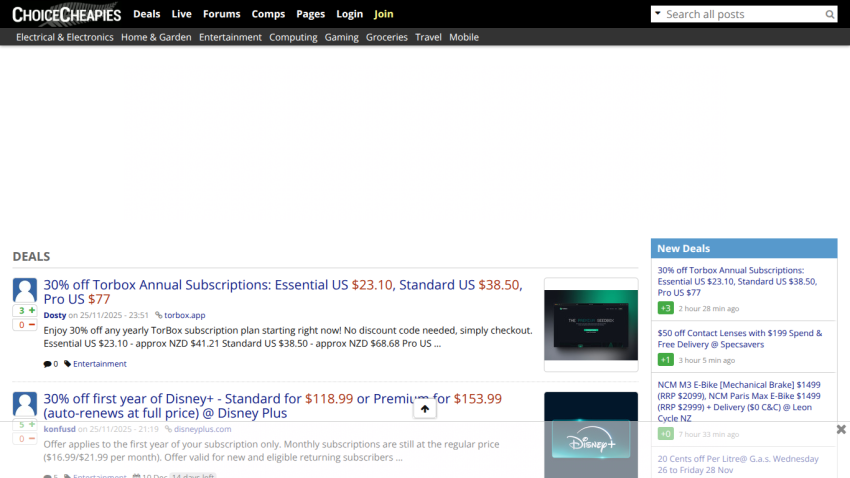The width and height of the screenshot is (850, 478).
Task: Click the +0 vote badge in sidebar
Action: tap(665, 434)
